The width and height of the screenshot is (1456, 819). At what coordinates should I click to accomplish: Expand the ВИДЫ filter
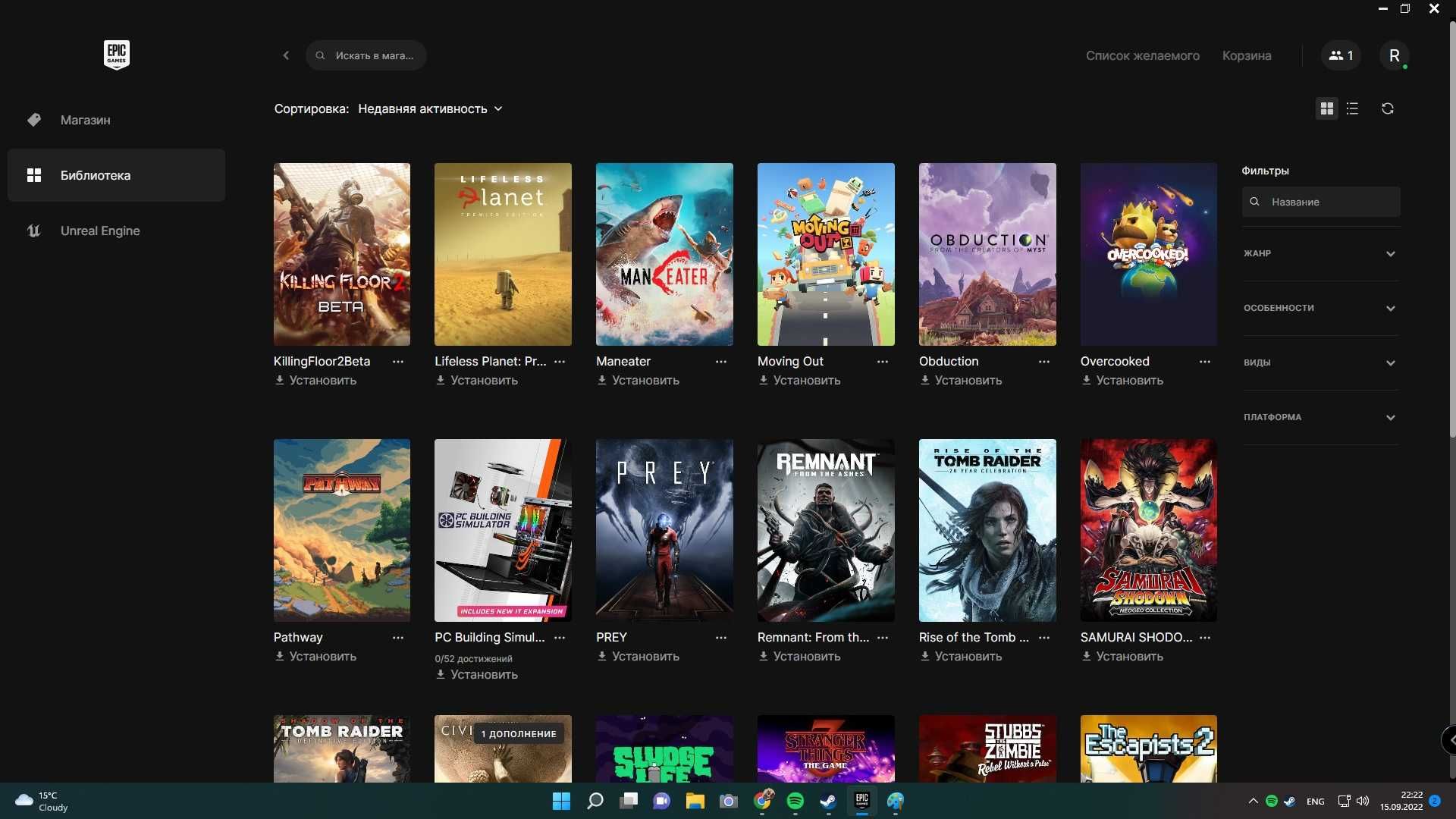click(1320, 362)
